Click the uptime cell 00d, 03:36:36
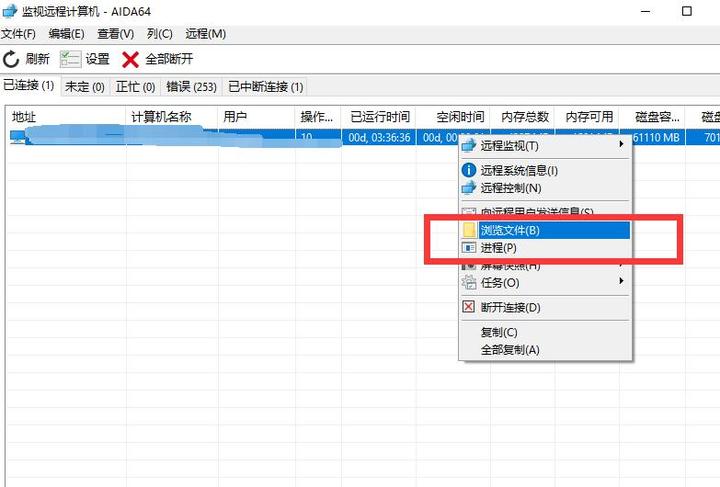Viewport: 720px width, 487px height. click(x=379, y=137)
